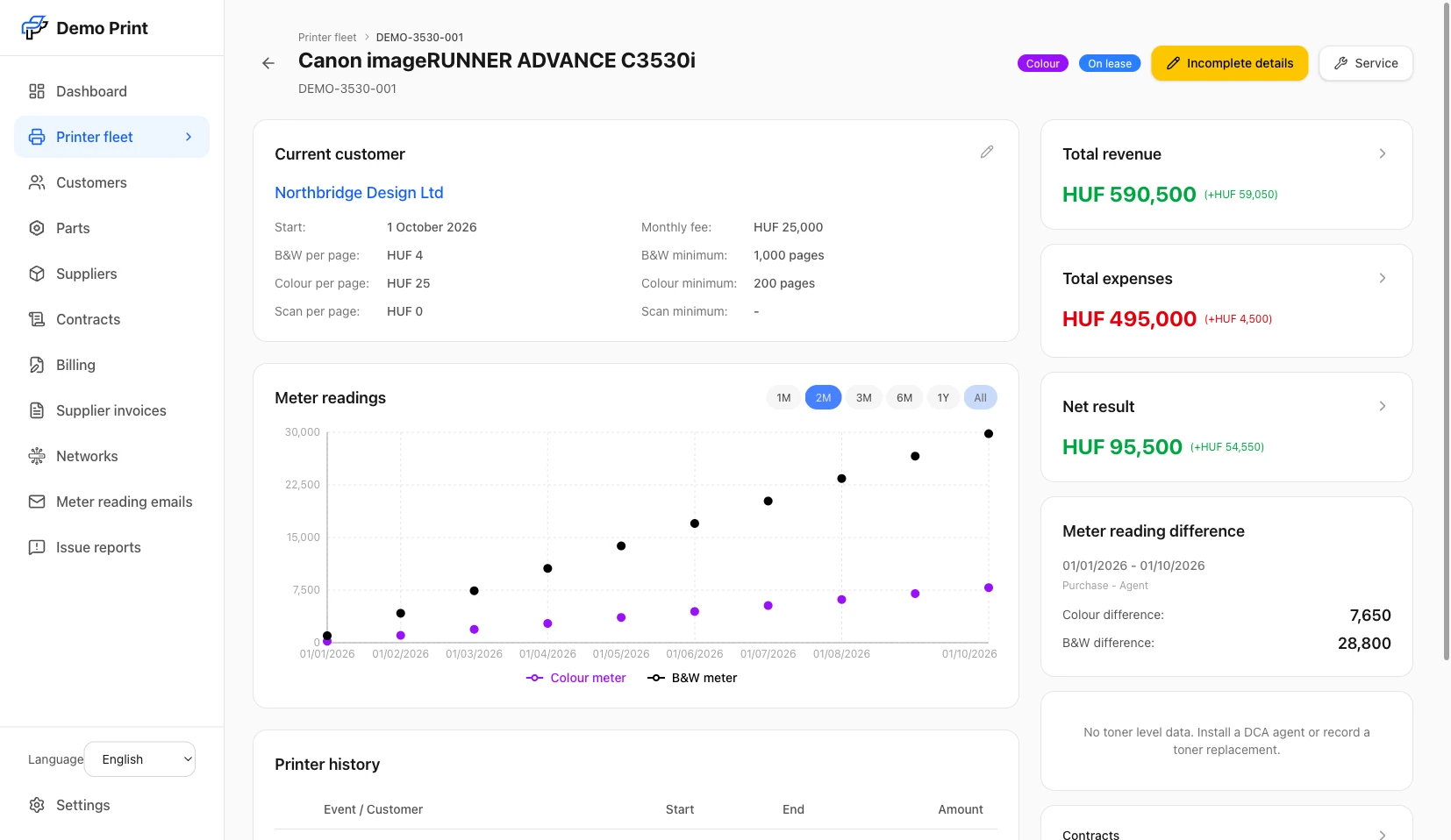Image resolution: width=1451 pixels, height=840 pixels.
Task: Click the Networks icon in sidebar
Action: (37, 456)
